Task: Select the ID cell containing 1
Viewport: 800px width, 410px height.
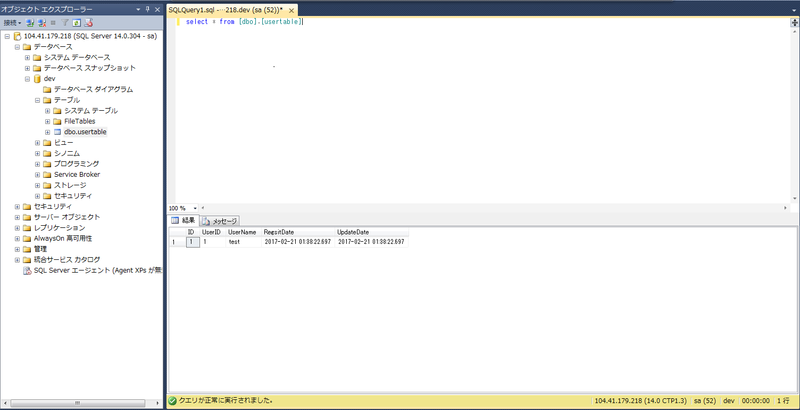Action: pyautogui.click(x=192, y=242)
